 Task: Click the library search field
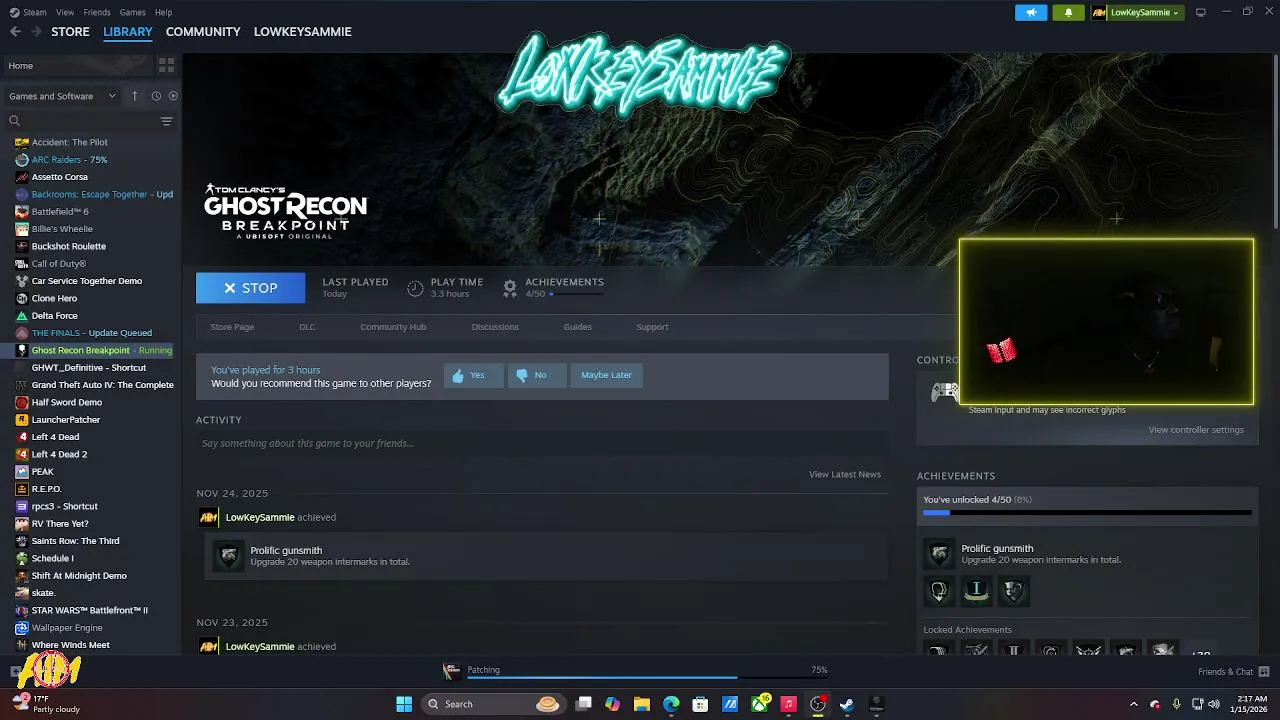80,121
